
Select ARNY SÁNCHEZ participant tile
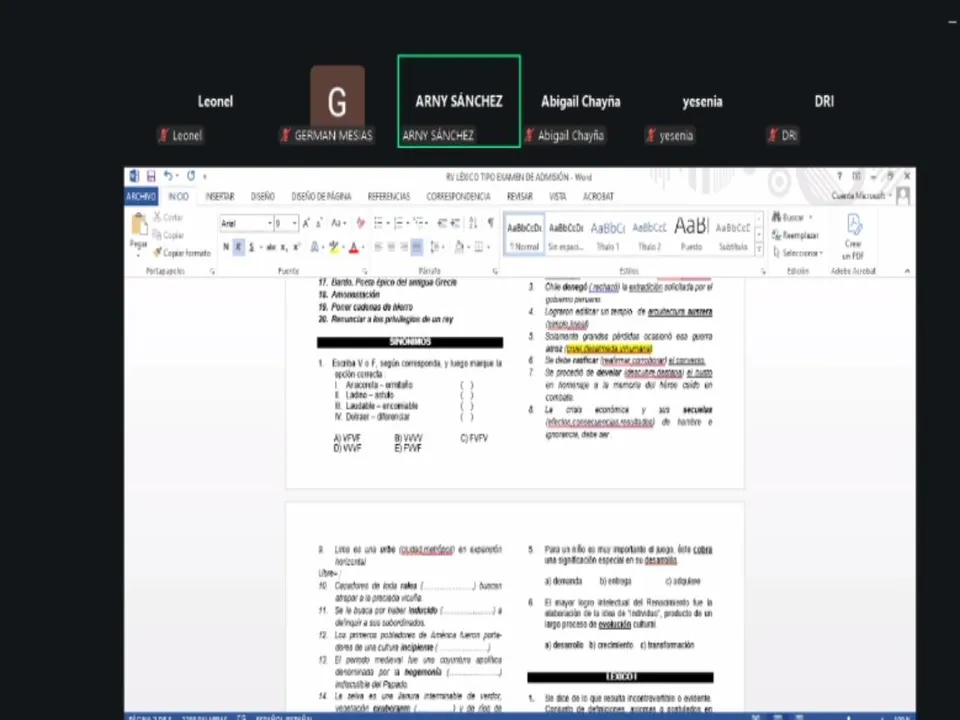click(459, 101)
